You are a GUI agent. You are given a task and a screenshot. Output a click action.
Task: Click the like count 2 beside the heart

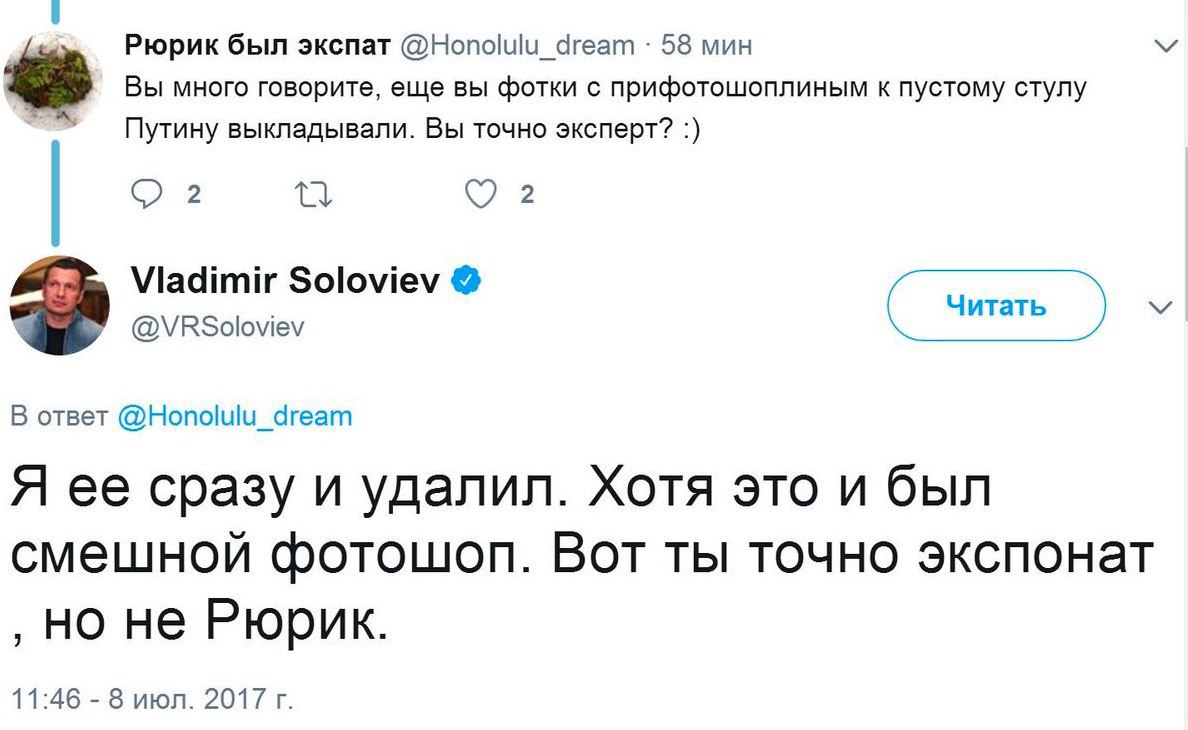tap(527, 195)
